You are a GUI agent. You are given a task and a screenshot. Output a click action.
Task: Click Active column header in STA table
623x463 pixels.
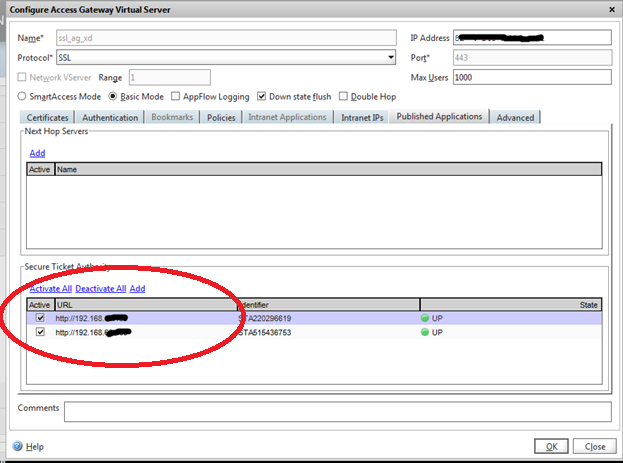[x=41, y=305]
